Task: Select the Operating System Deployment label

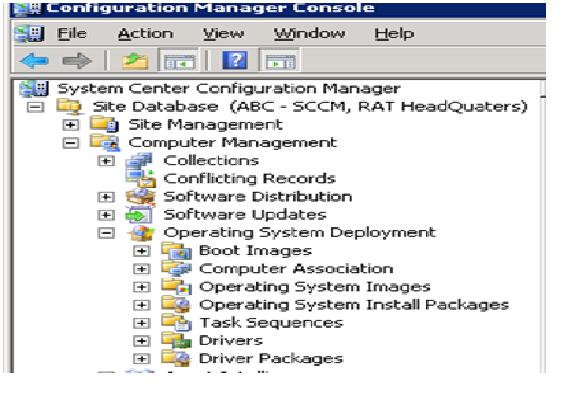Action: (300, 233)
